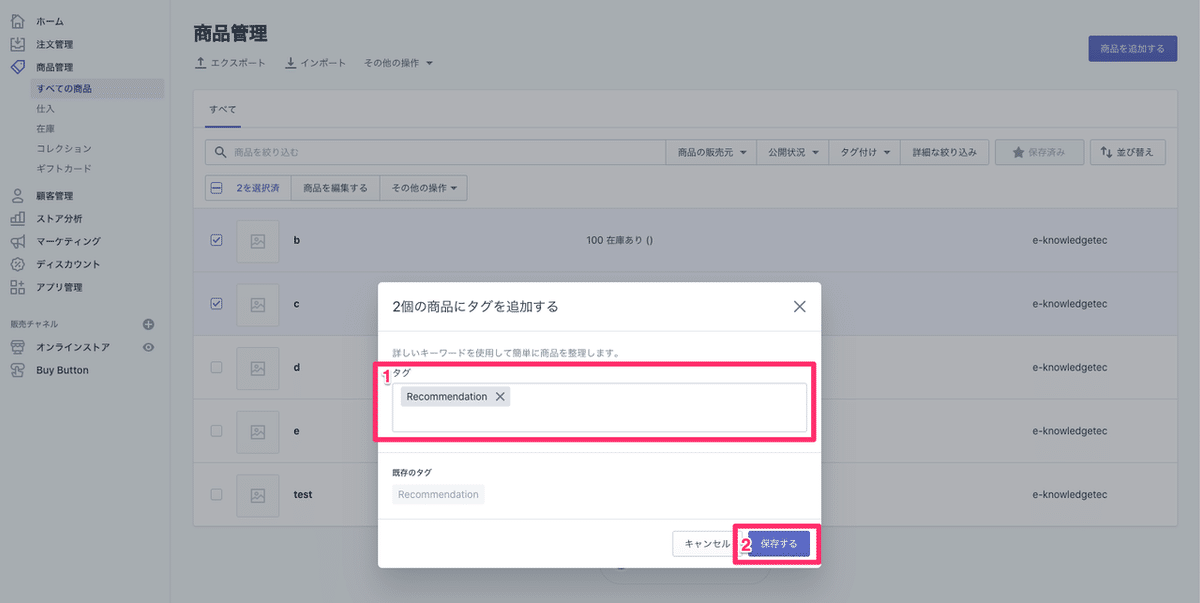Click the 並び替え sort button
This screenshot has height=603, width=1200.
(1127, 153)
